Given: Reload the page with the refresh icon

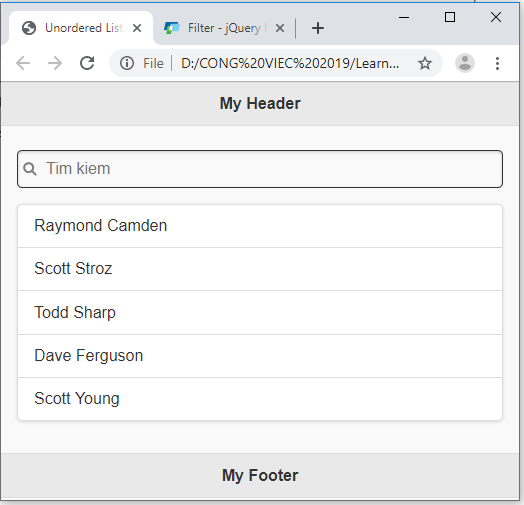Looking at the screenshot, I should point(87,63).
